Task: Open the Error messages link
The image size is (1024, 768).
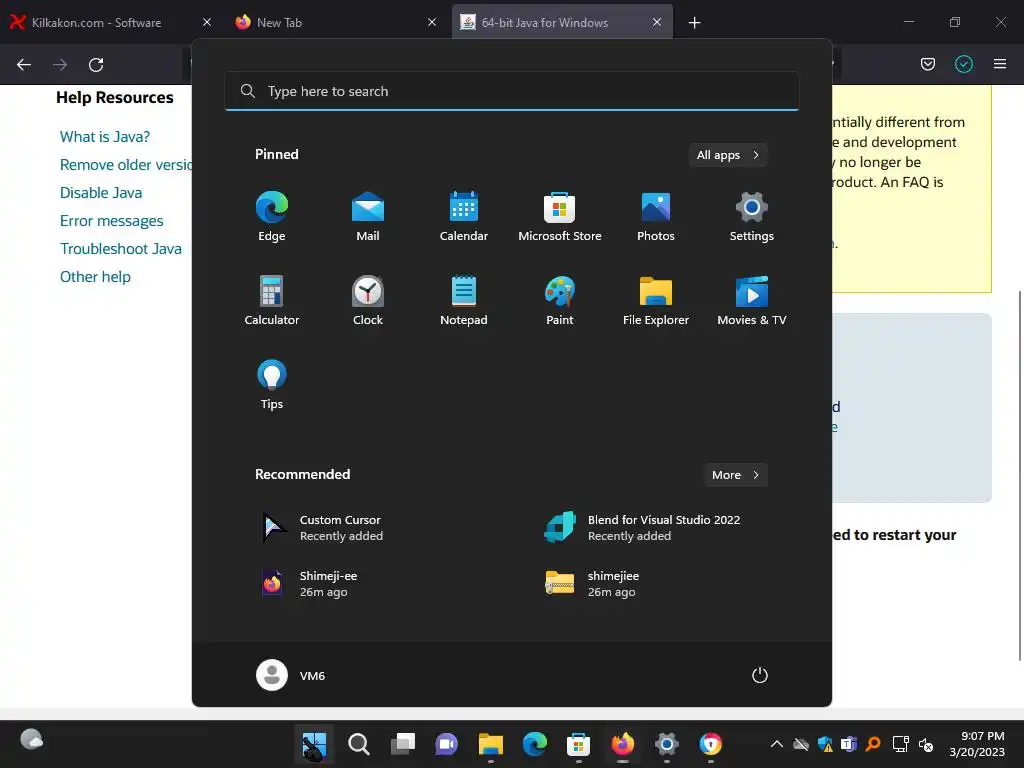Action: point(112,221)
